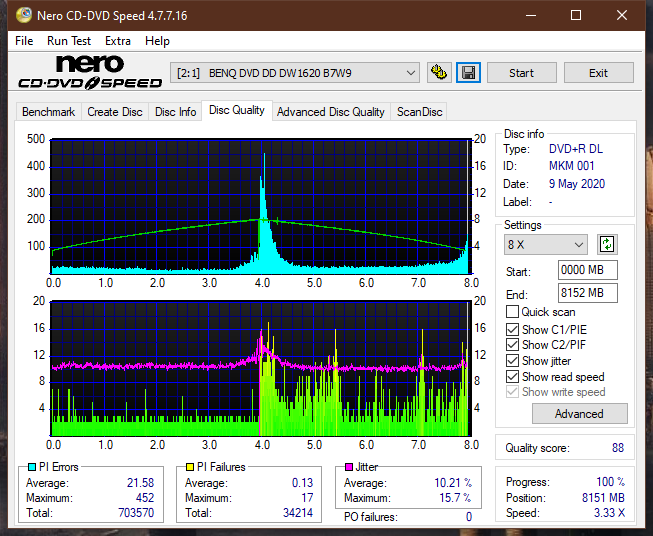The image size is (653, 536).
Task: Click PI Errors average 21.58
Action: pyautogui.click(x=140, y=483)
